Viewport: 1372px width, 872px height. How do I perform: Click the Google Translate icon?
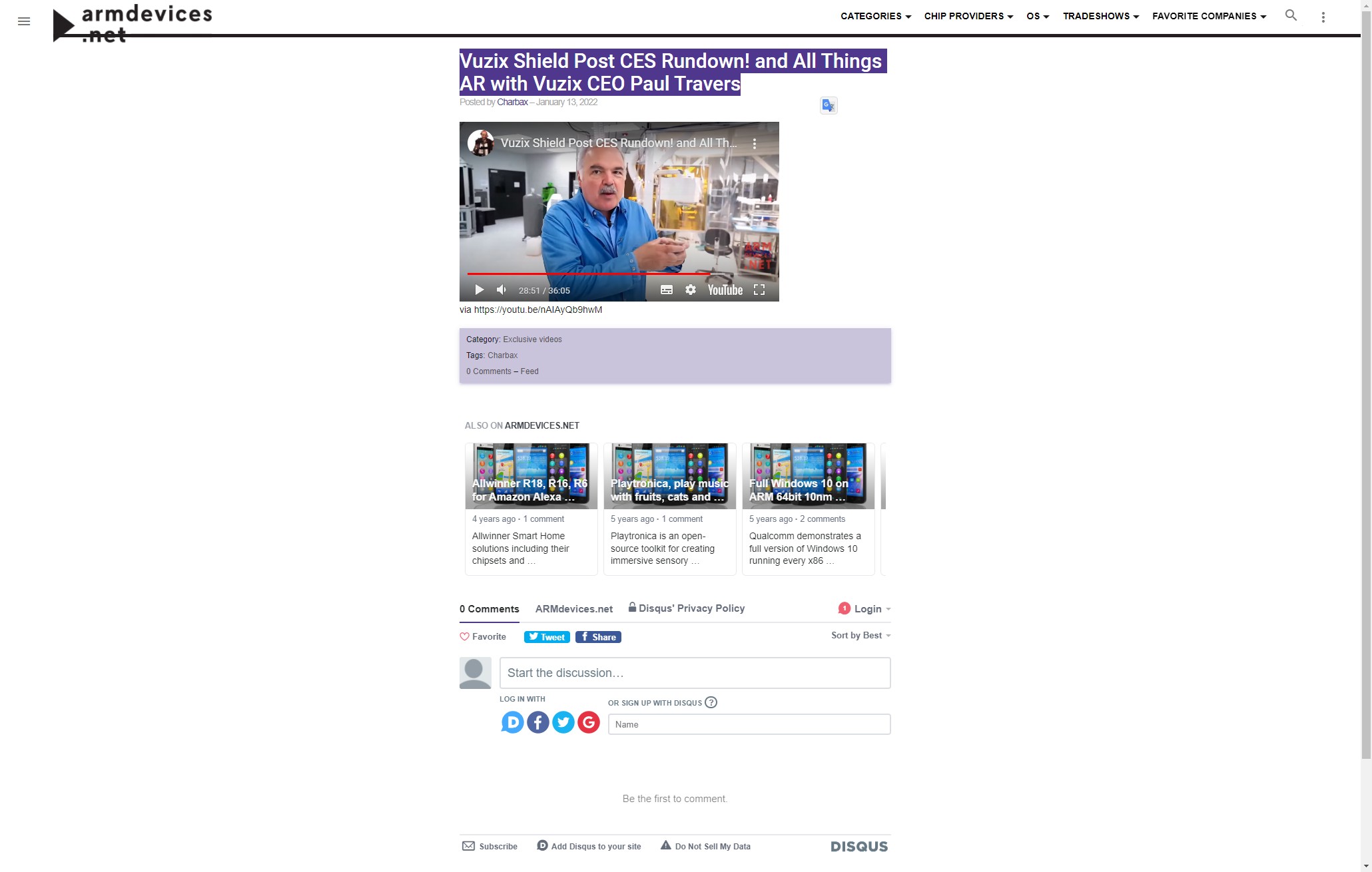pyautogui.click(x=829, y=105)
